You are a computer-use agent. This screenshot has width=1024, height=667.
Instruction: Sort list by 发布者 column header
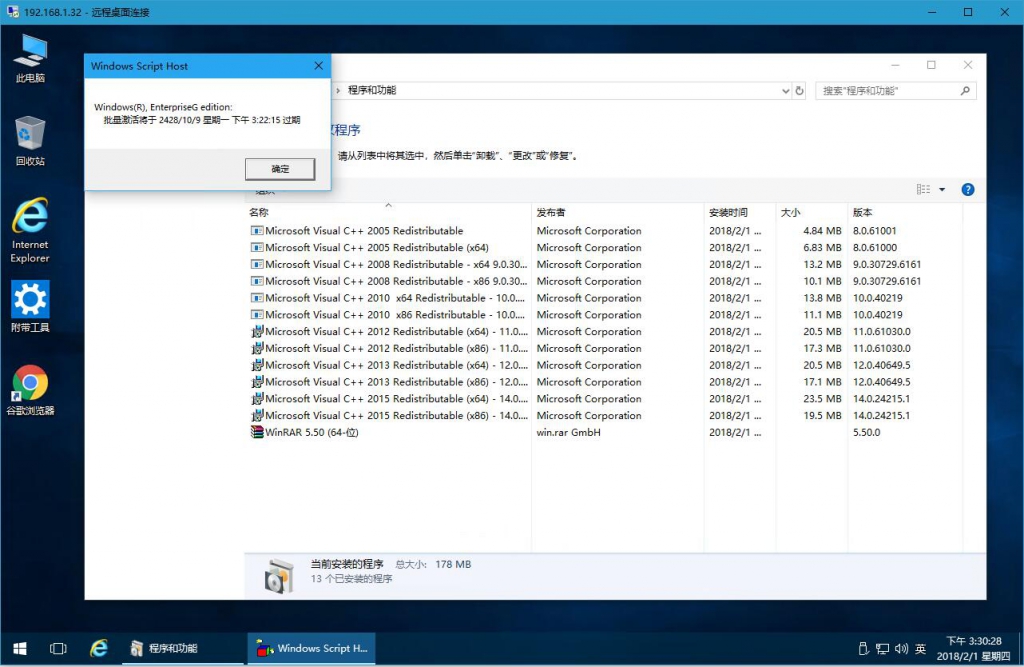click(x=617, y=212)
